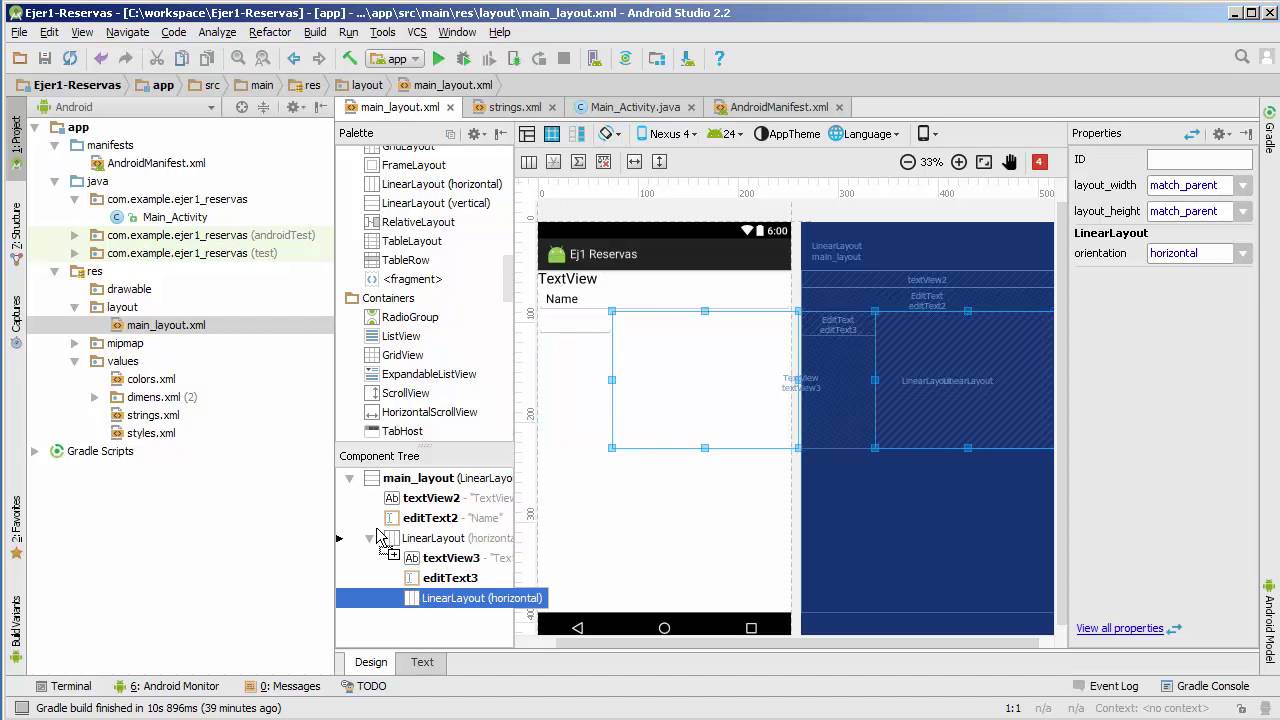Open the Nexus 4 device dropdown
Viewport: 1280px width, 720px height.
point(665,134)
